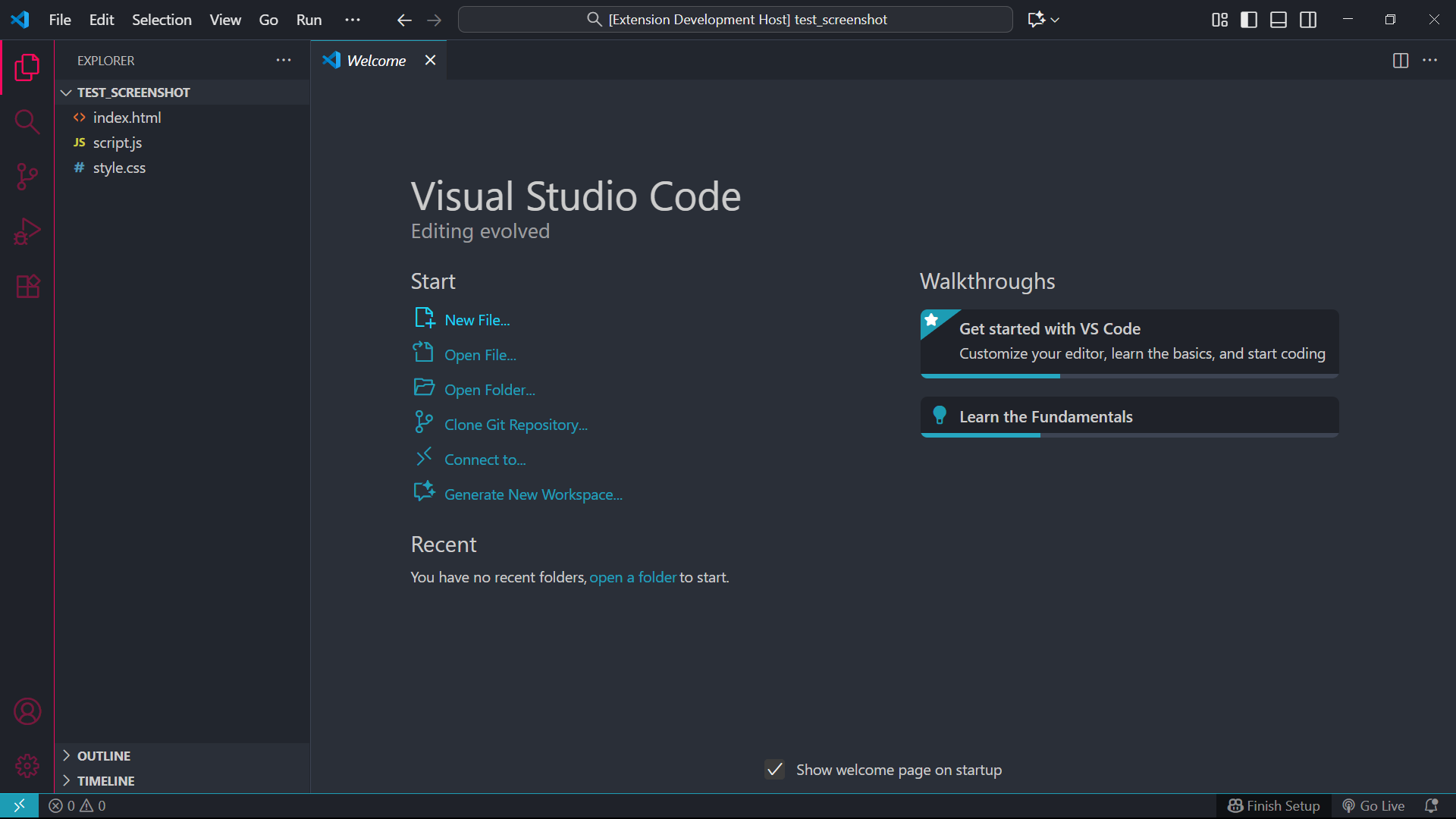This screenshot has height=819, width=1456.
Task: Open Manage gear settings icon
Action: pyautogui.click(x=27, y=766)
